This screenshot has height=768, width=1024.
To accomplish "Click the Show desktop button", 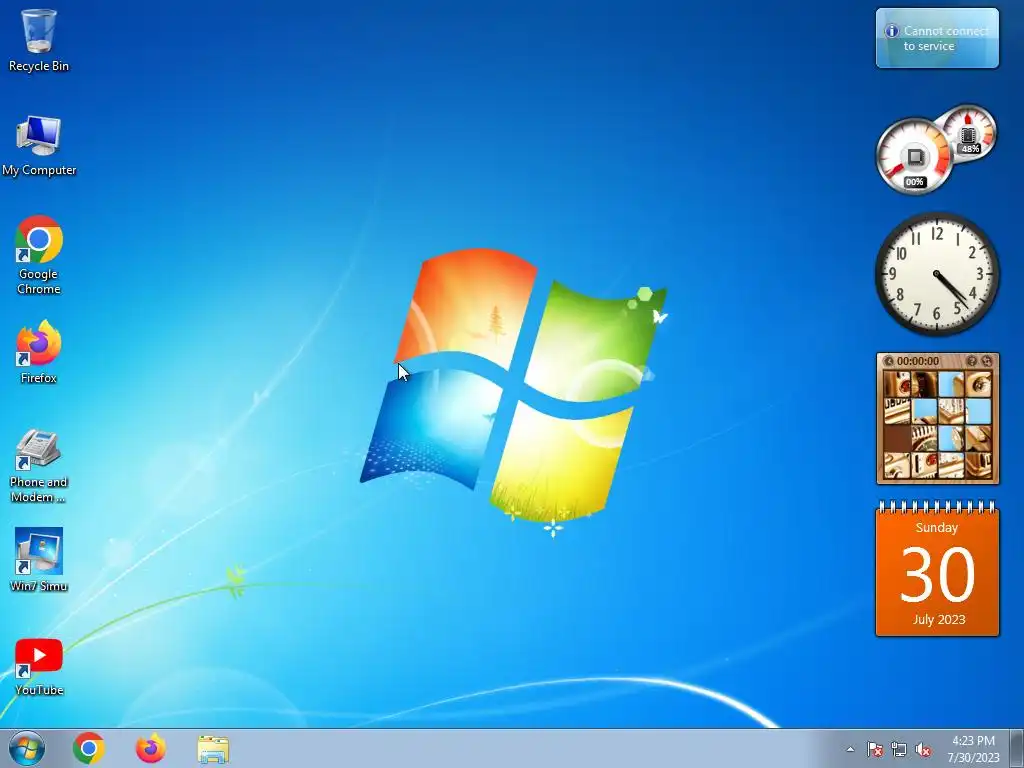I will pyautogui.click(x=1016, y=748).
